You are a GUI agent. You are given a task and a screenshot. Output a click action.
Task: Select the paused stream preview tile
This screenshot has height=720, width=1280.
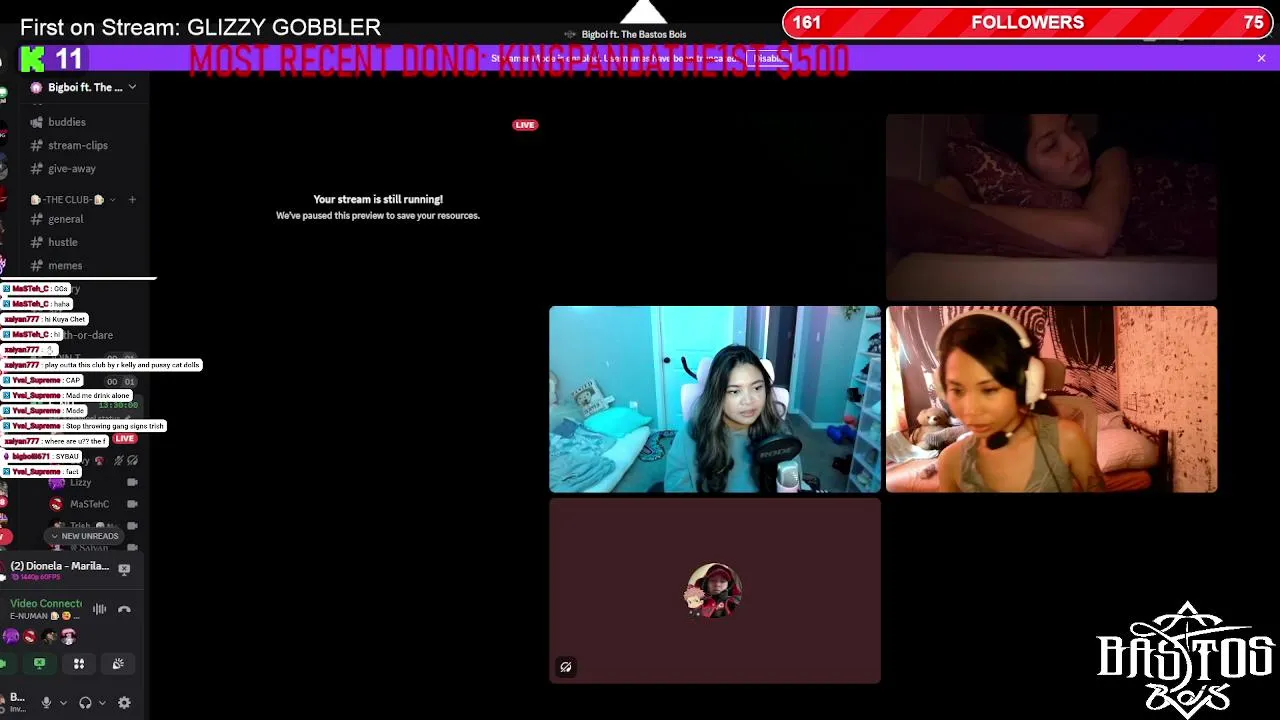pos(378,207)
